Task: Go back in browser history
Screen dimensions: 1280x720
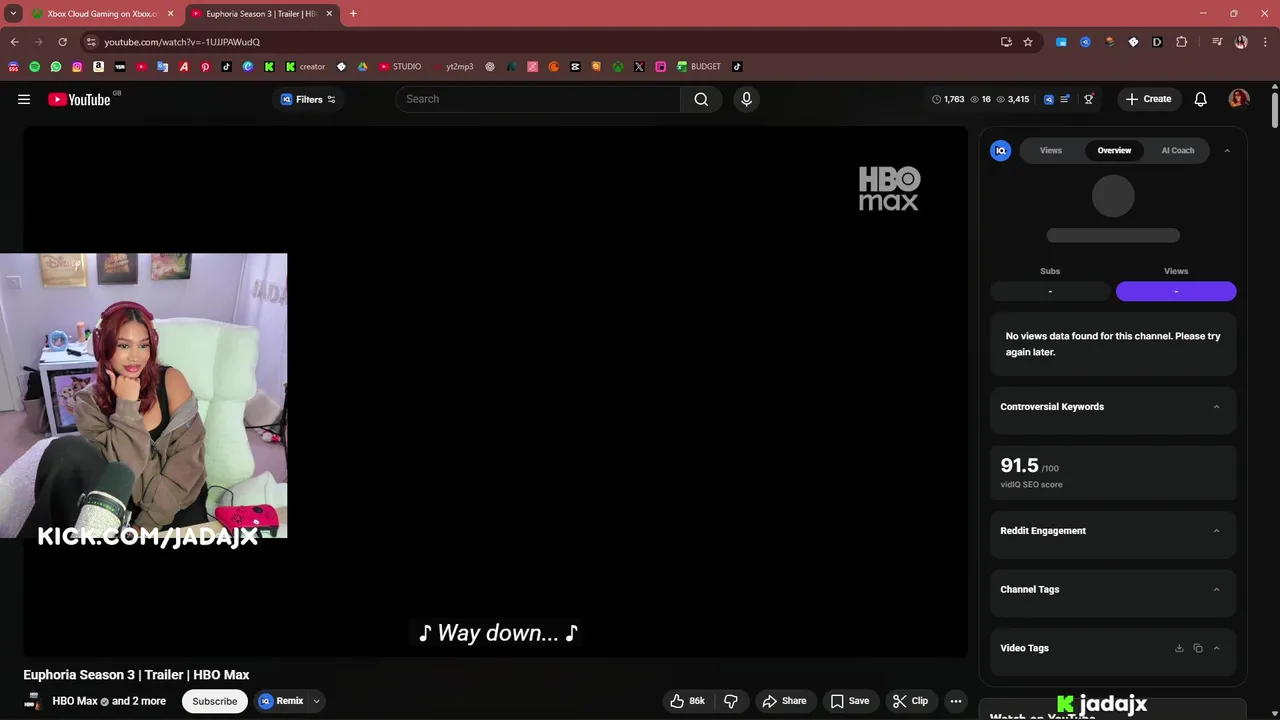Action: [x=14, y=42]
